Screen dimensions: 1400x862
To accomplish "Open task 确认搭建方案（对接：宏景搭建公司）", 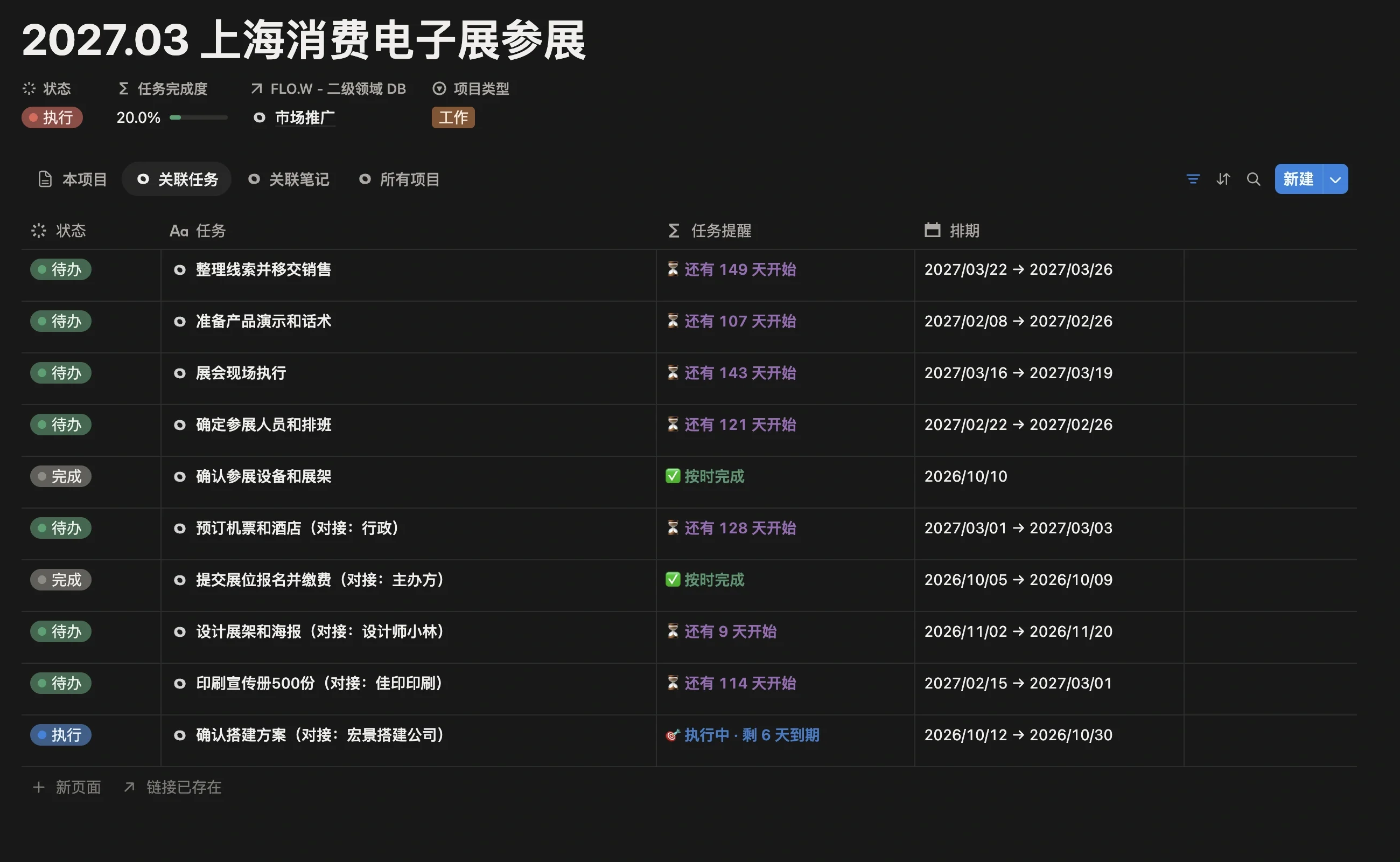I will (x=320, y=735).
